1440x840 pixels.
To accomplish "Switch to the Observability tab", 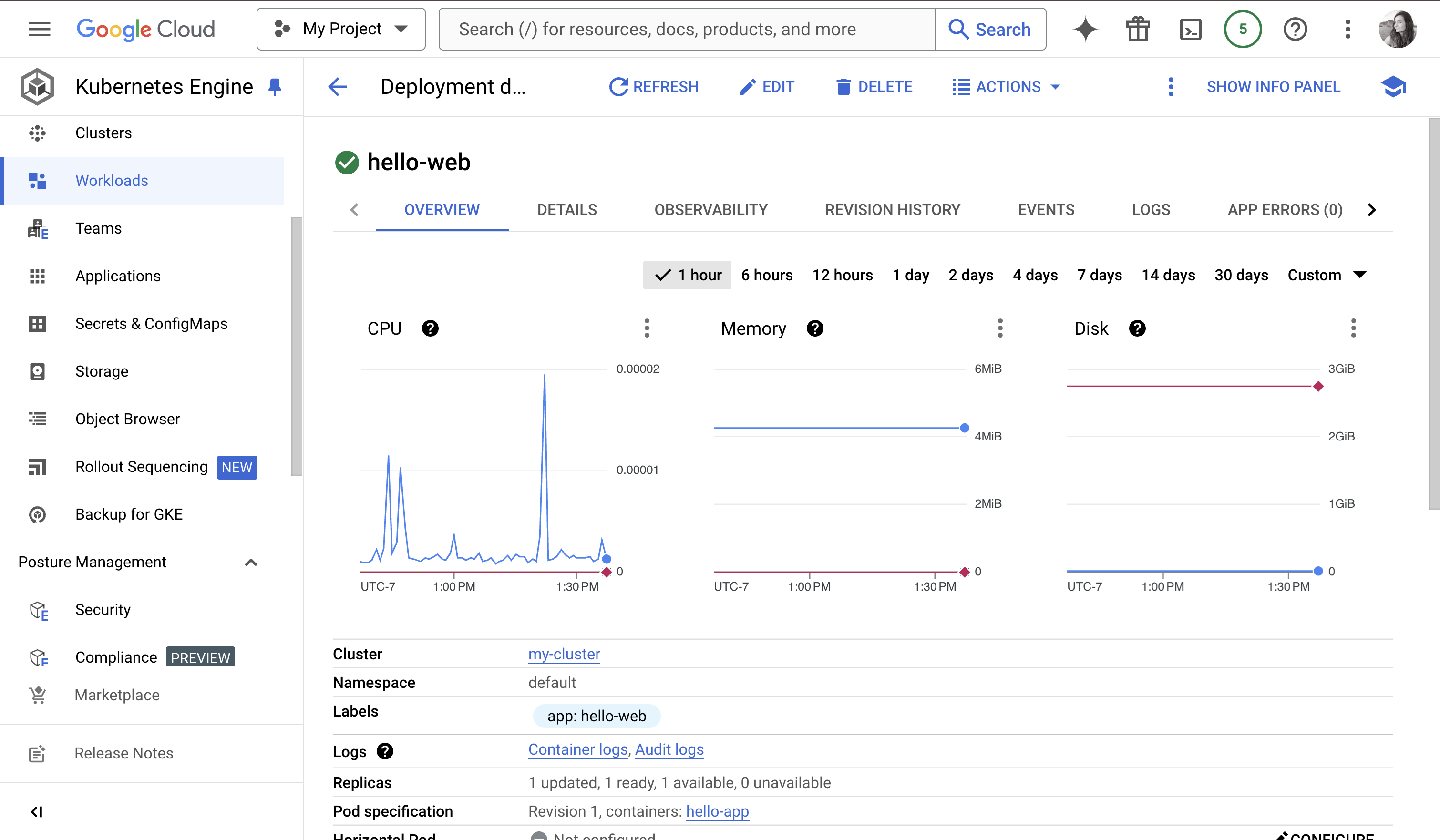I will (711, 210).
